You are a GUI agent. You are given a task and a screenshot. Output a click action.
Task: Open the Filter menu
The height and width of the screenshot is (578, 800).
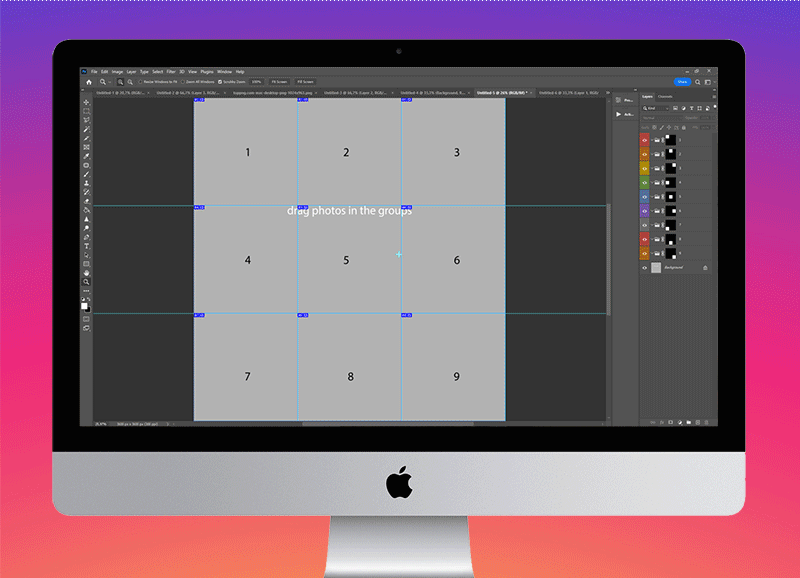click(x=171, y=72)
